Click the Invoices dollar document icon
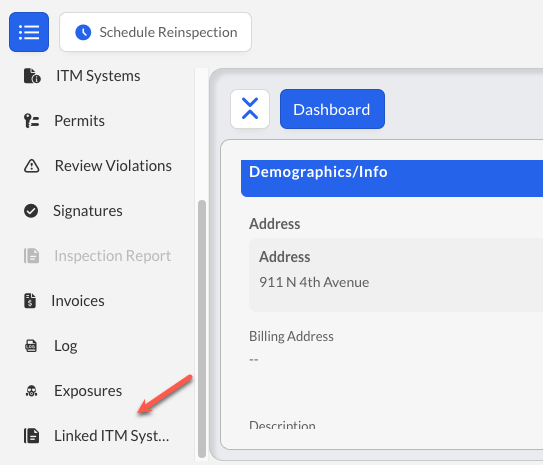Viewport: 543px width, 465px height. pyautogui.click(x=30, y=301)
